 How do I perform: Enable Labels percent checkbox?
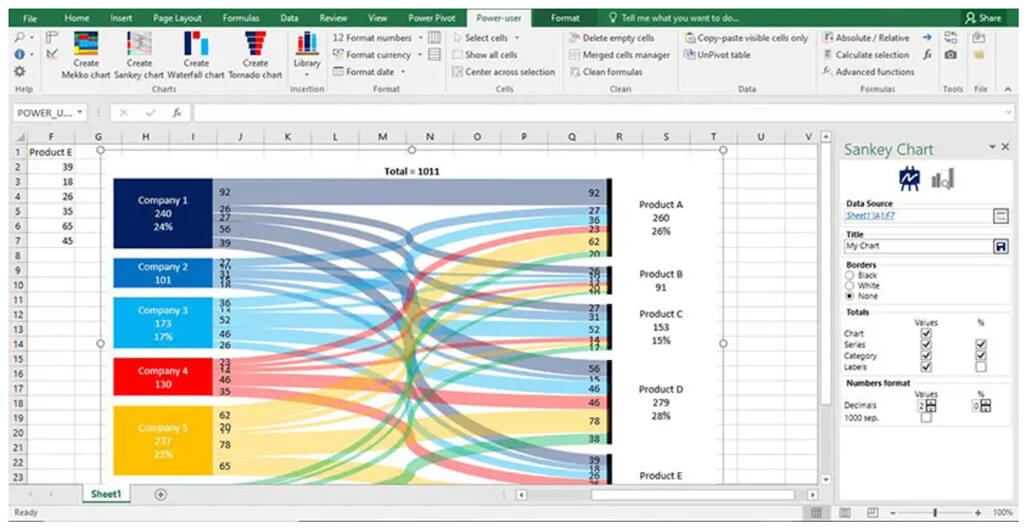tap(980, 367)
